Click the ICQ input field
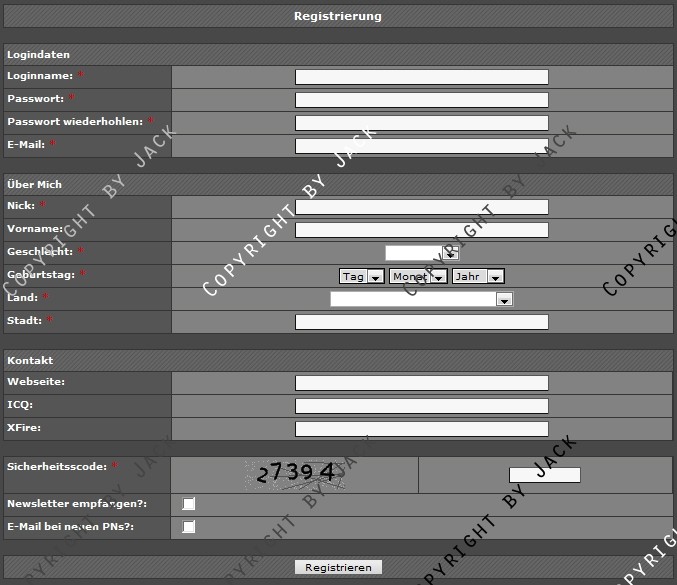 point(422,406)
